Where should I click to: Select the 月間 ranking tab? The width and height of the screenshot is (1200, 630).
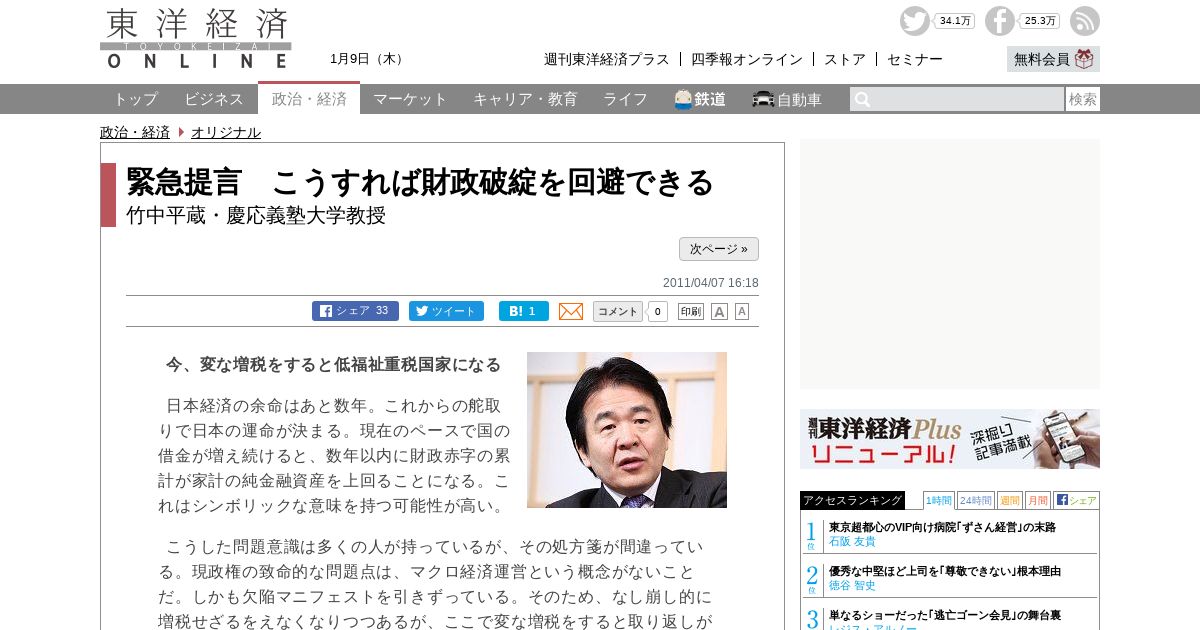tap(1038, 500)
